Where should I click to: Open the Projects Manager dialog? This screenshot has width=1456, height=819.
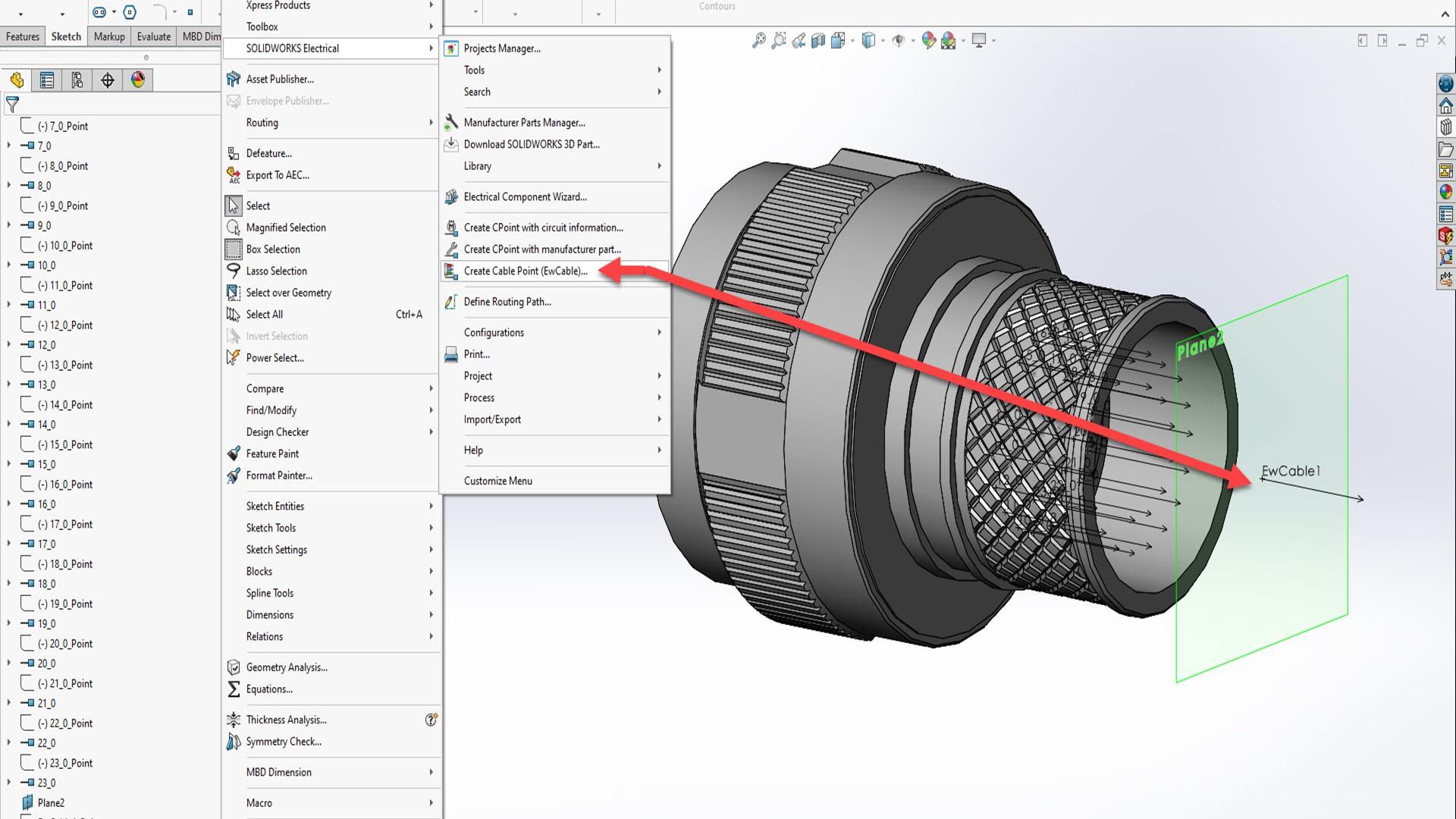pos(502,48)
